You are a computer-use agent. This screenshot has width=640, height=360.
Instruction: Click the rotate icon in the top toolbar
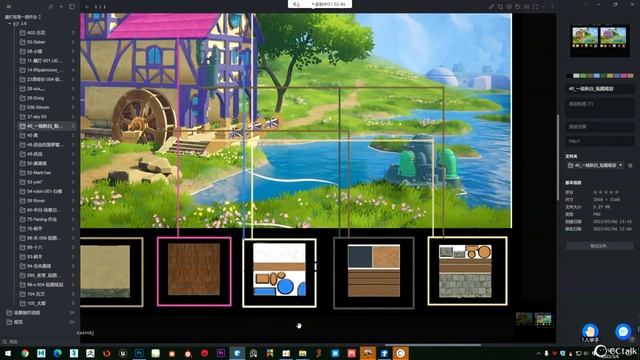518,7
